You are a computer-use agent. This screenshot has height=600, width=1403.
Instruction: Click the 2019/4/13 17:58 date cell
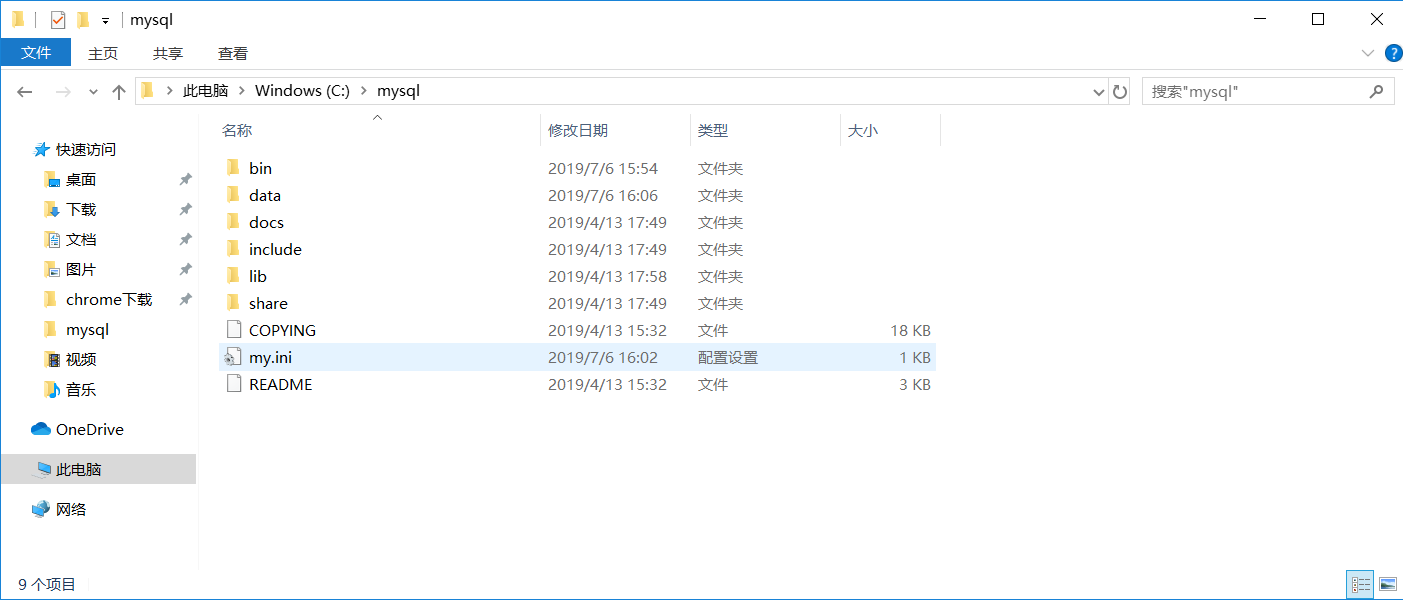(x=607, y=276)
